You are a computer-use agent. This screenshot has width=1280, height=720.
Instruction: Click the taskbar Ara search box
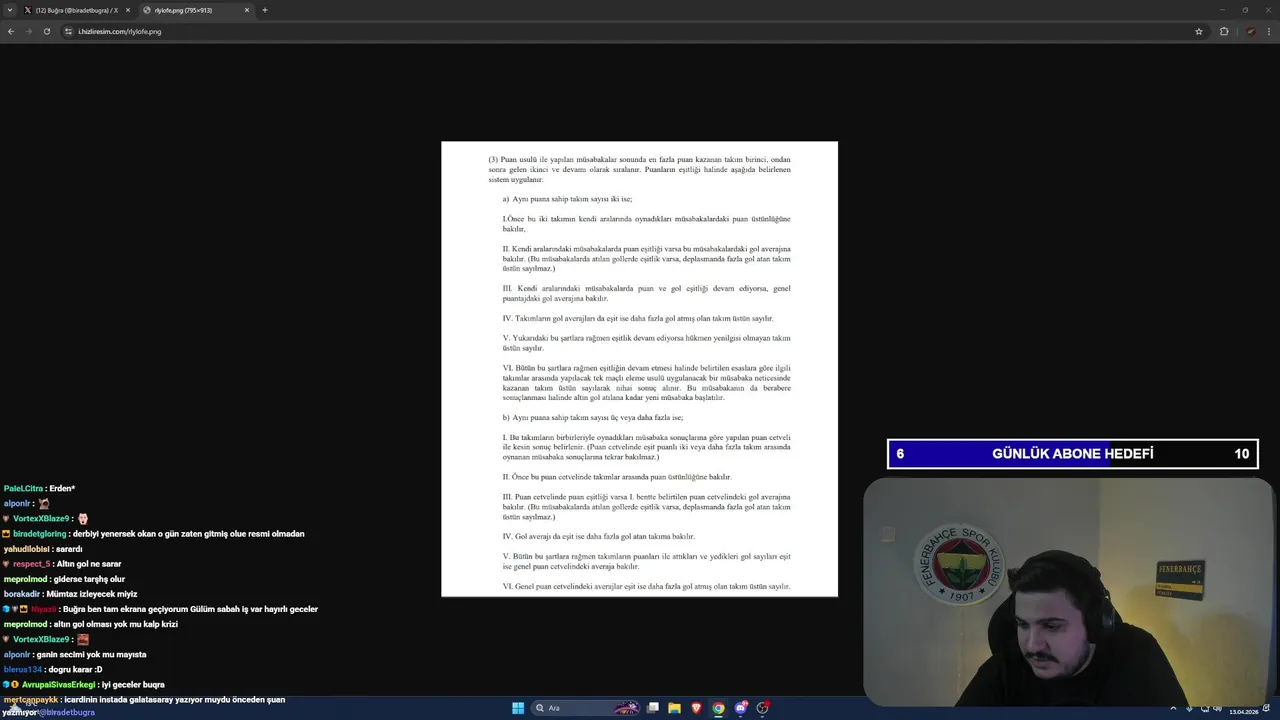[x=586, y=708]
